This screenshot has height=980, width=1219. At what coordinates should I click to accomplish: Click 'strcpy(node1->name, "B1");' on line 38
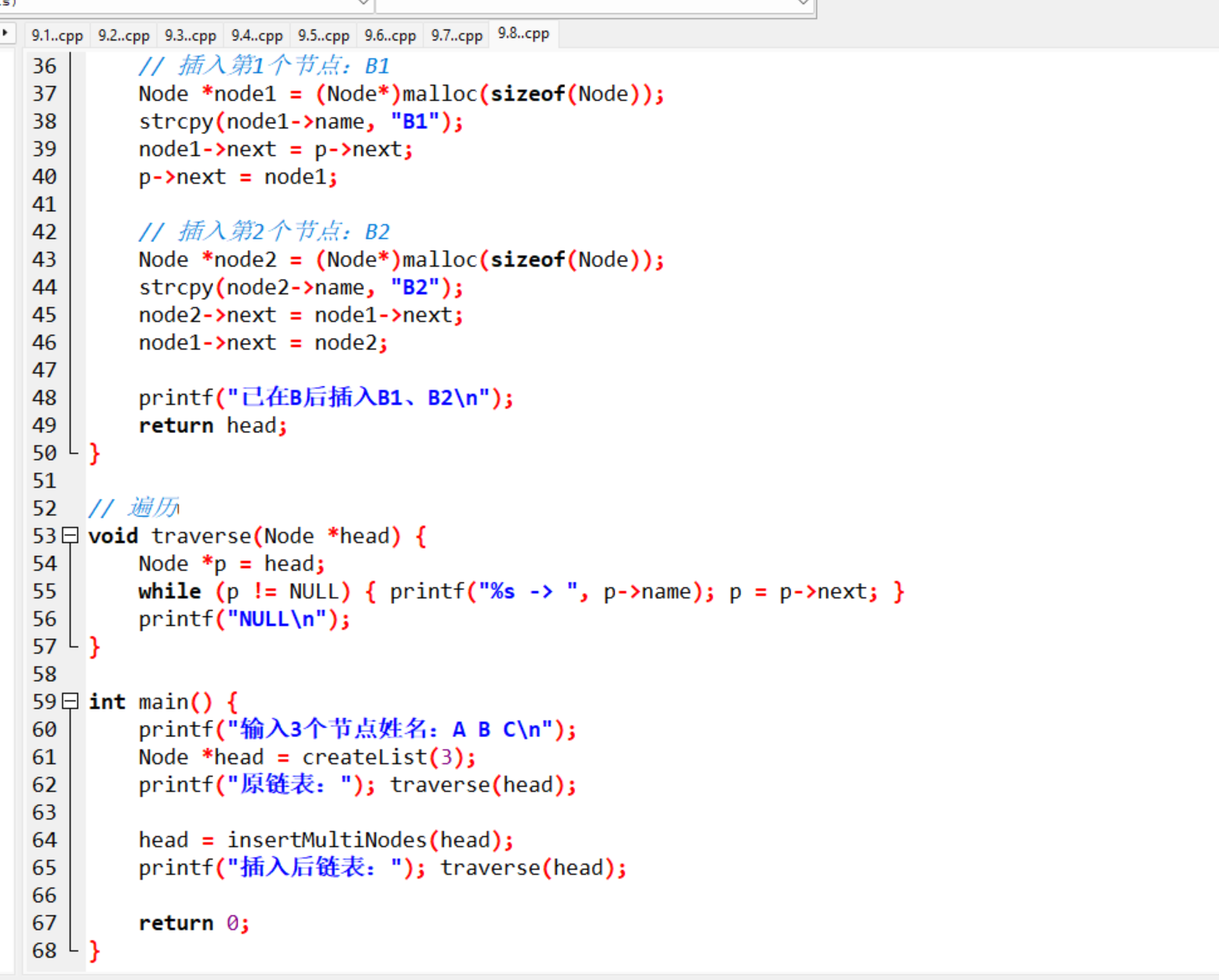[x=301, y=121]
